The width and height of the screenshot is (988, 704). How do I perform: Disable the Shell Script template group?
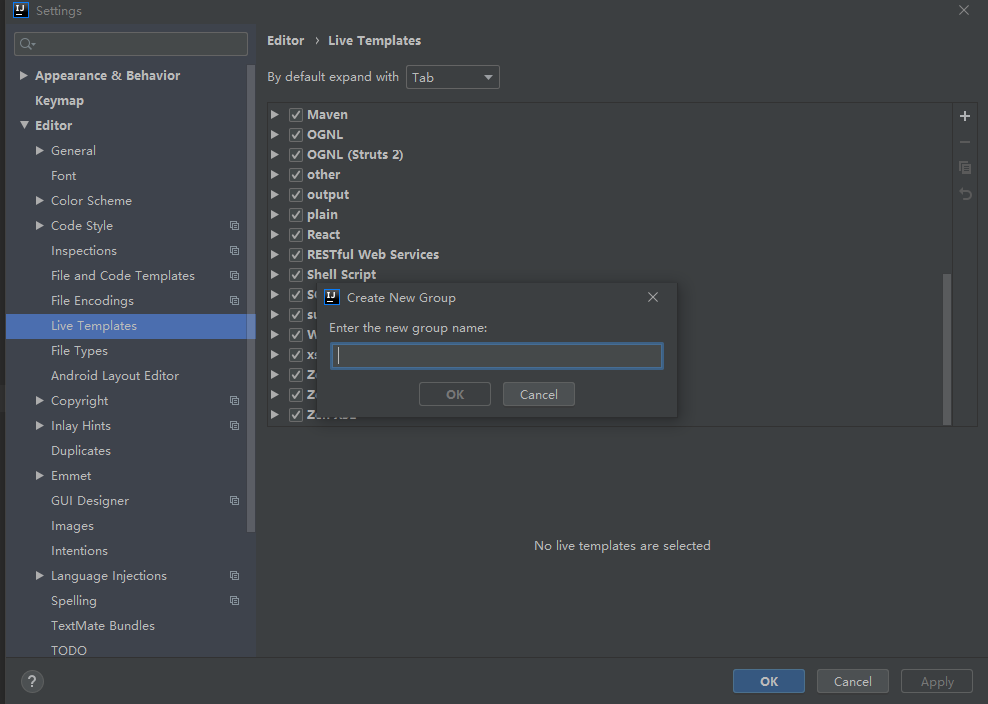pyautogui.click(x=296, y=275)
